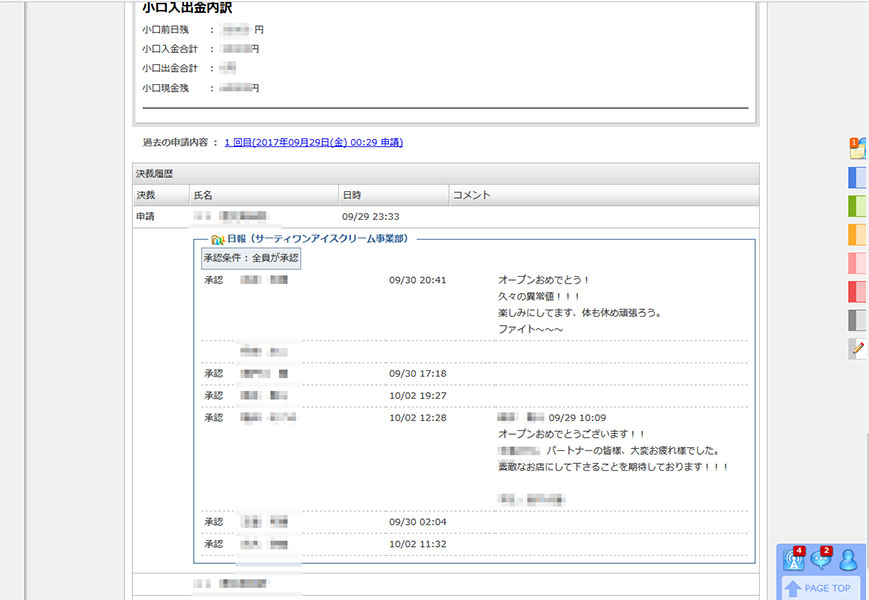Click the pencil edit icon on right sidebar
The height and width of the screenshot is (600, 869).
[x=857, y=348]
